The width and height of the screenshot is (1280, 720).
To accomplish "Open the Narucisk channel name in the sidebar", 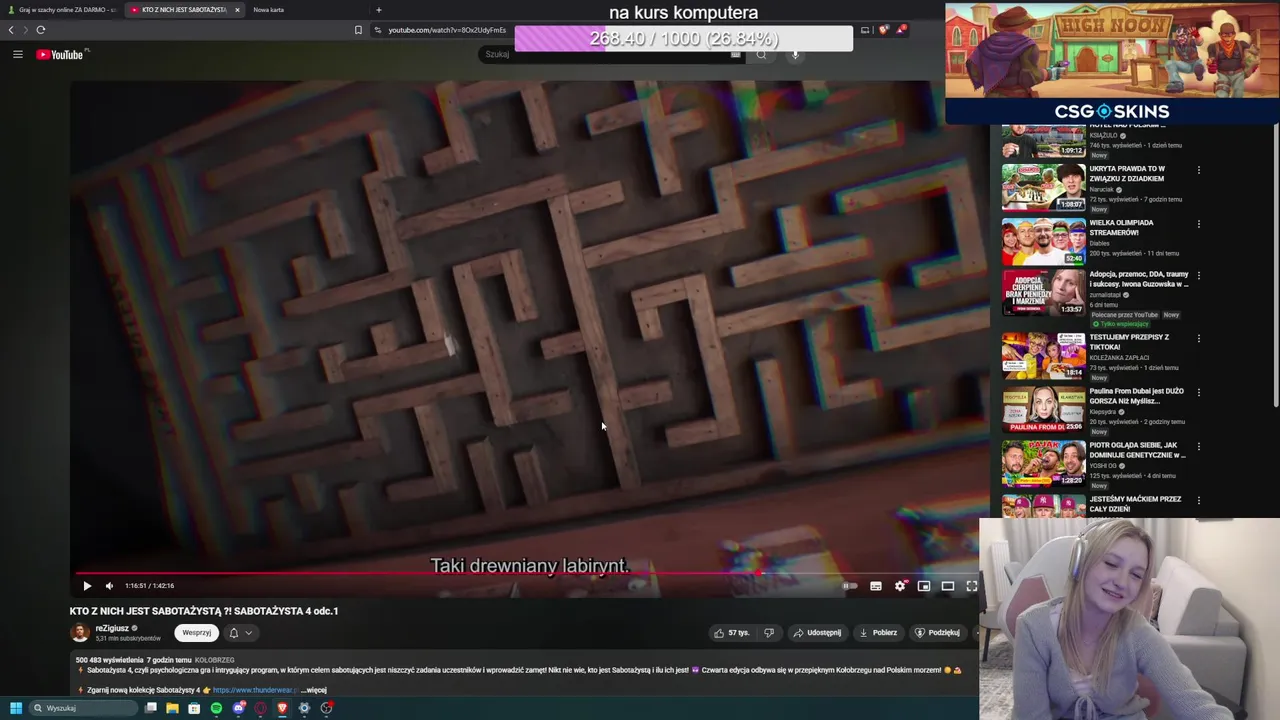I will click(1104, 189).
